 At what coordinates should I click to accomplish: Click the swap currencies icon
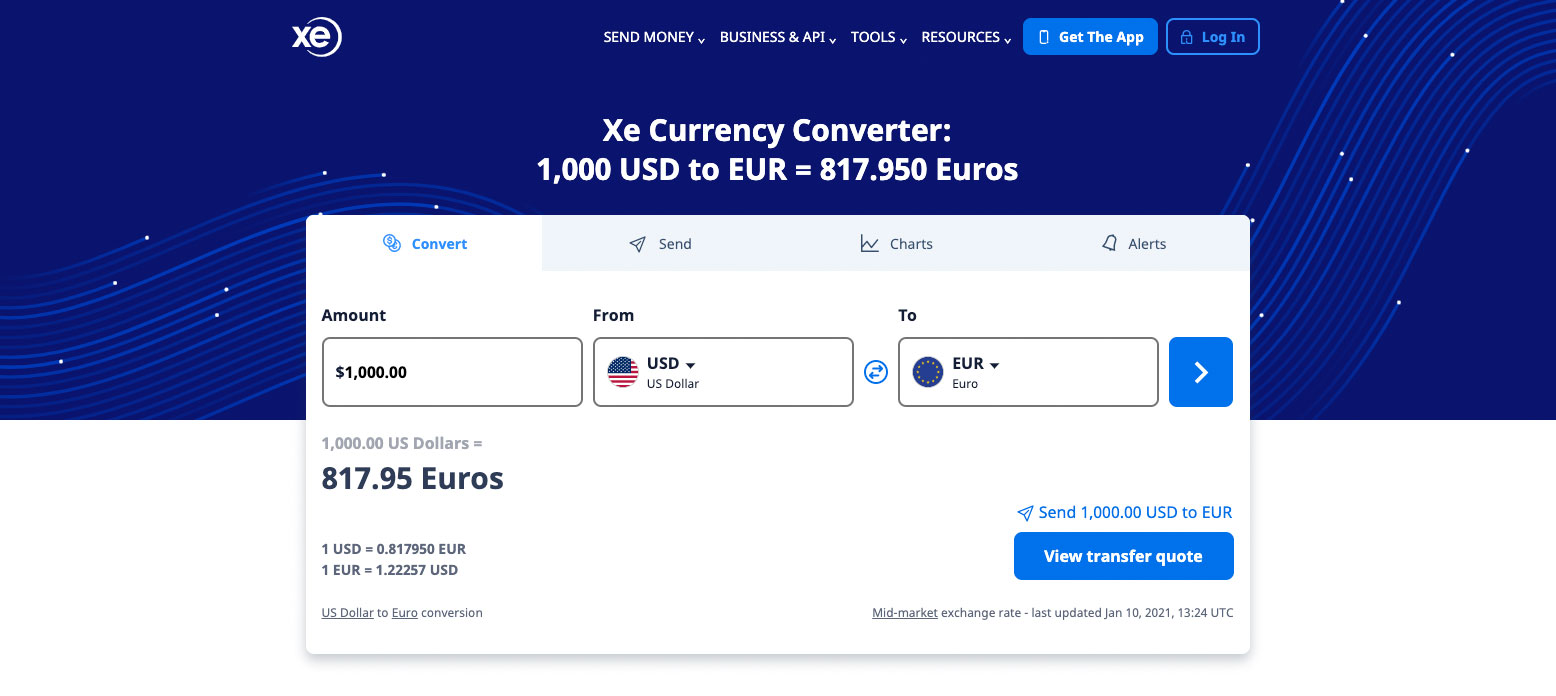(x=876, y=372)
